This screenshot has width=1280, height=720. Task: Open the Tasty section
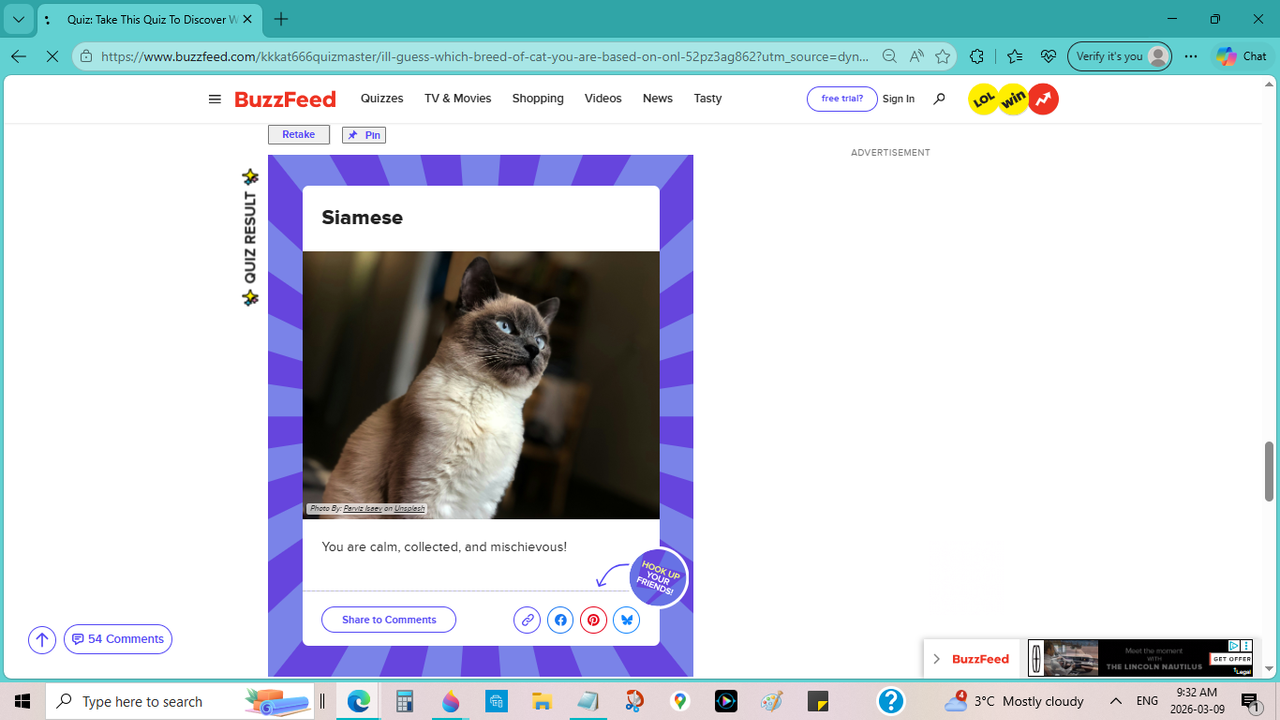708,98
